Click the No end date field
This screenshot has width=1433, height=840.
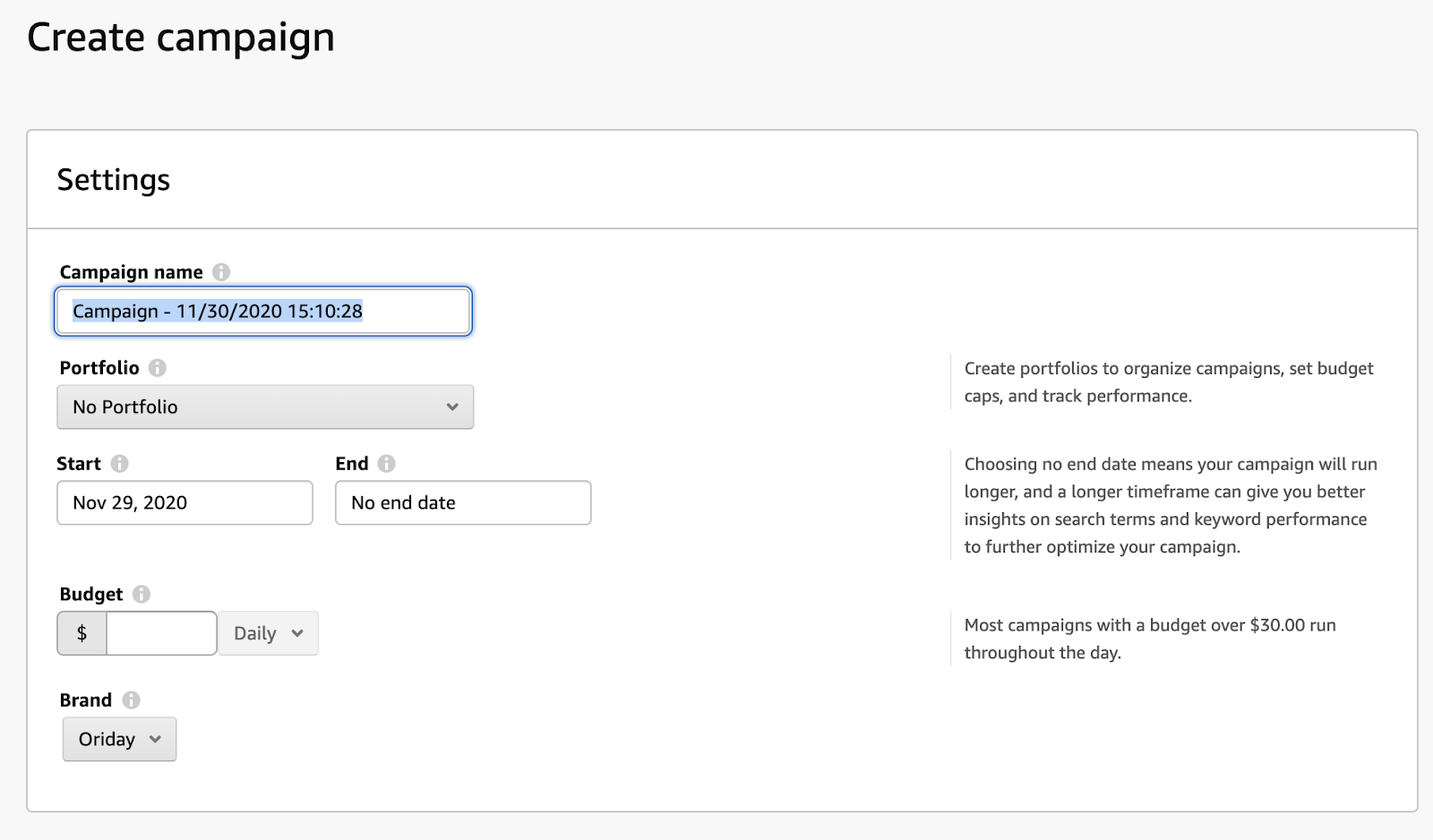point(463,503)
